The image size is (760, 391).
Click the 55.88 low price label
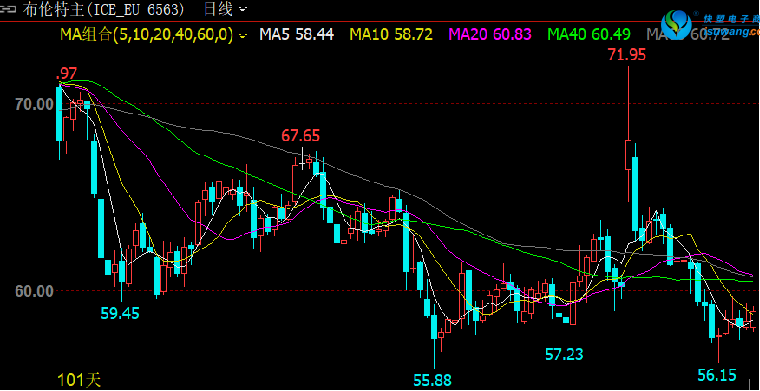pyautogui.click(x=433, y=380)
